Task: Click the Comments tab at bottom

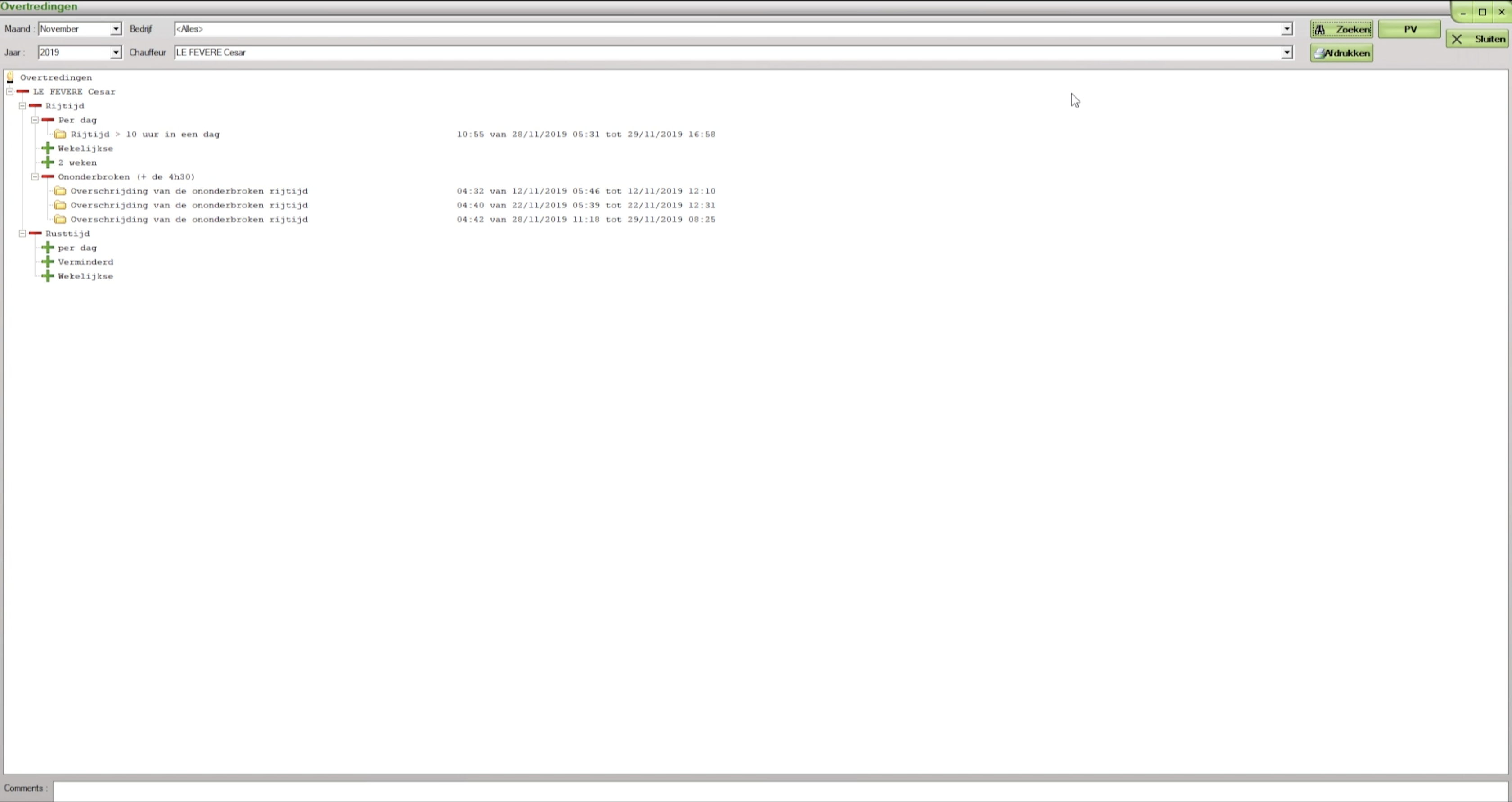Action: tap(22, 788)
